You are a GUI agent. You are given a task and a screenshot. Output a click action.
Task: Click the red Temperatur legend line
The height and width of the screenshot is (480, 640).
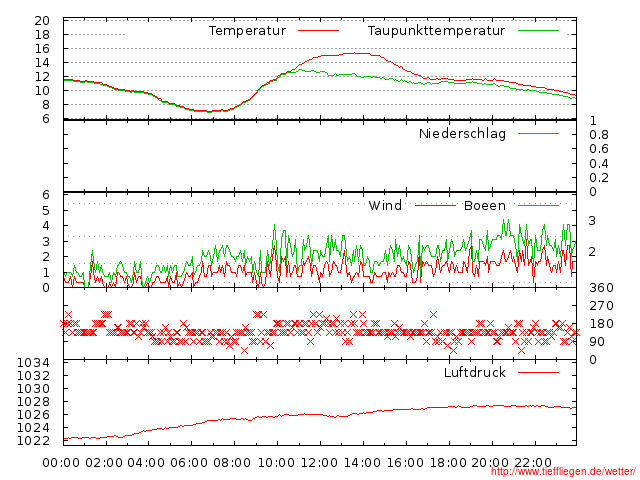pos(318,31)
